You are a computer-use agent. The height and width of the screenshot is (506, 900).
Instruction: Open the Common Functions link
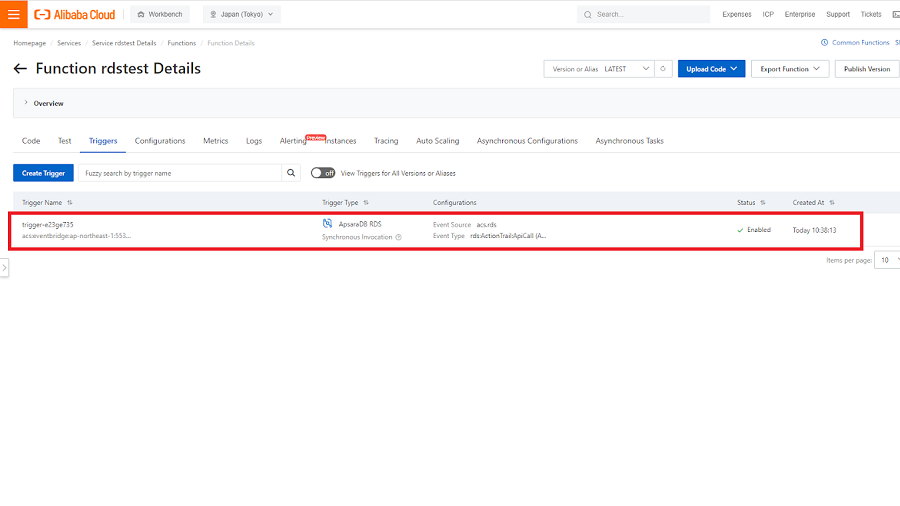(855, 42)
